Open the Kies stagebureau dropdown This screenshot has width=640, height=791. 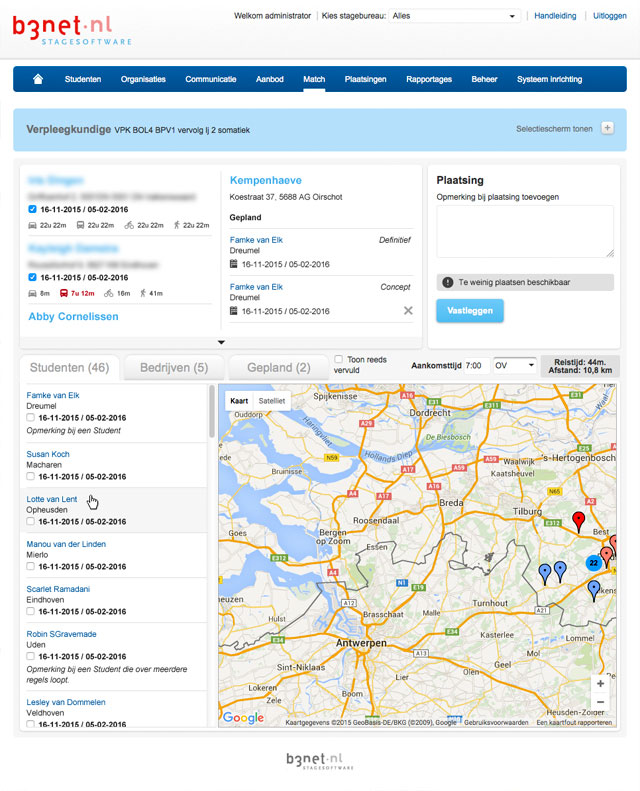click(x=454, y=16)
